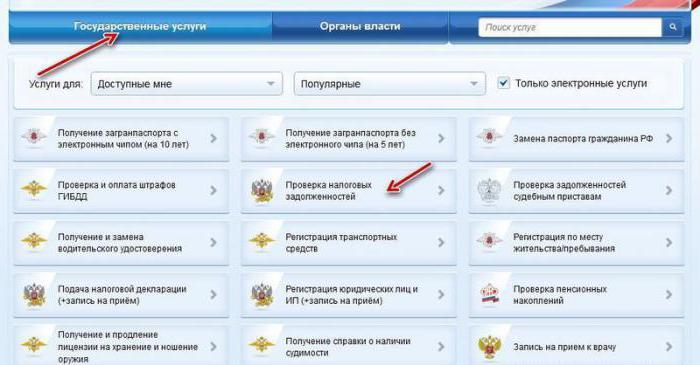The width and height of the screenshot is (700, 365).
Task: Expand chevron of загранпаспорт на 10 лет
Action: point(214,138)
